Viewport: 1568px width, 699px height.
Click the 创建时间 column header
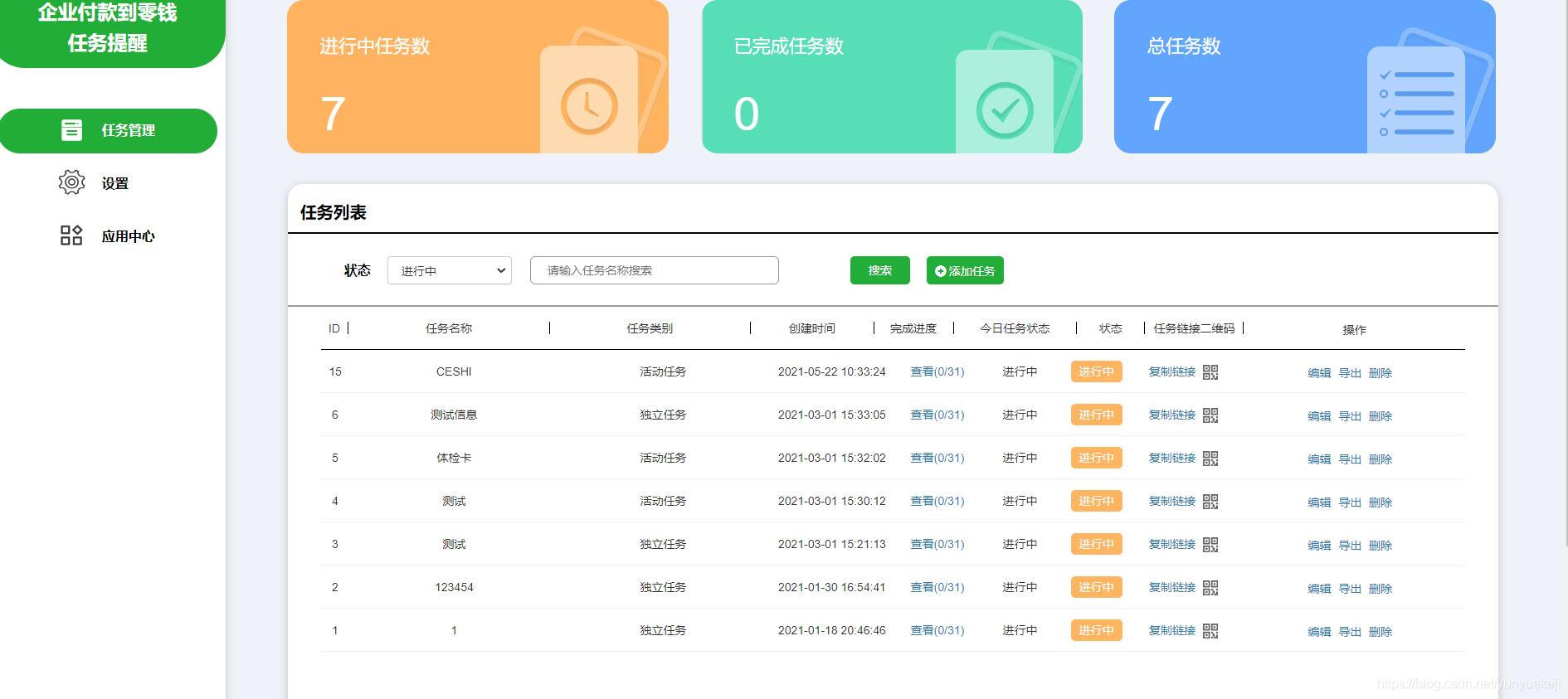coord(812,328)
